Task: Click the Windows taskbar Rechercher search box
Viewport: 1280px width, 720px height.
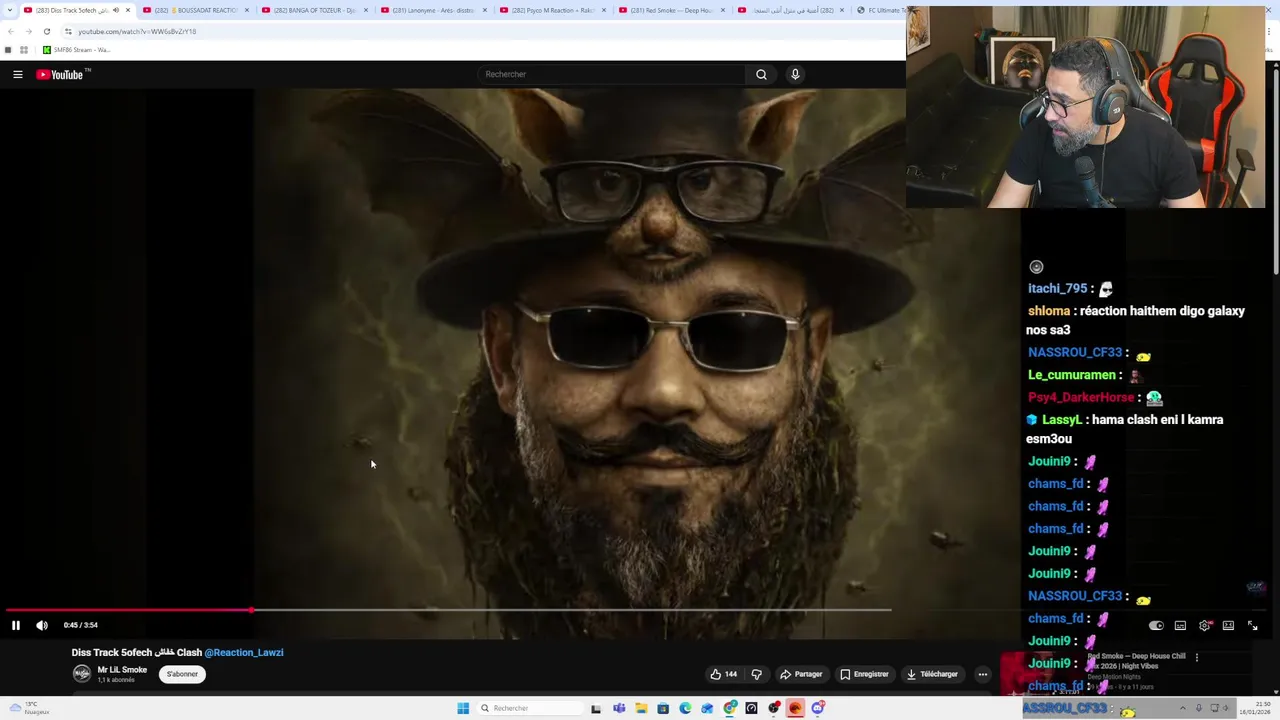Action: 529,708
